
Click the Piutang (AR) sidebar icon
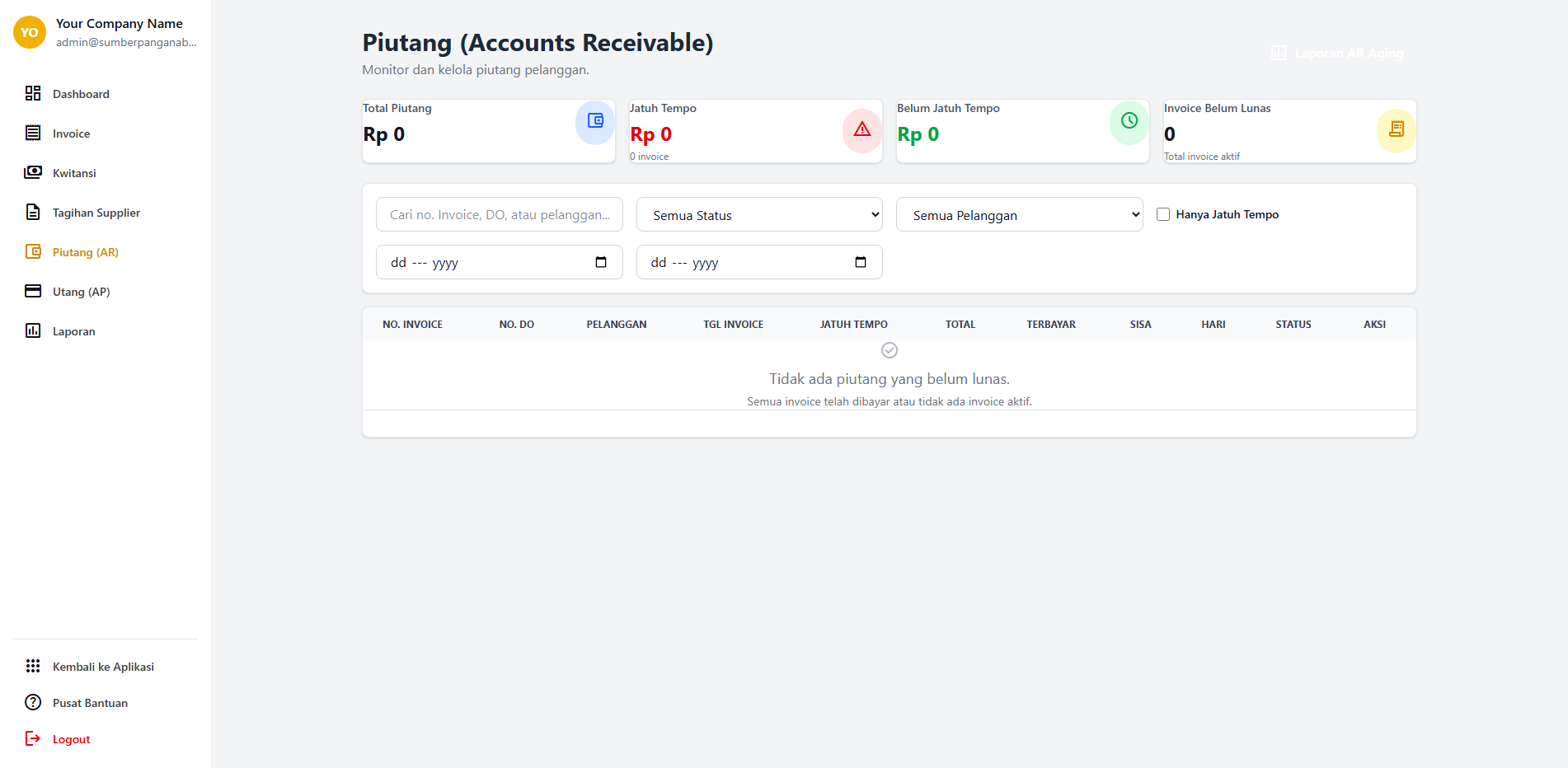tap(32, 251)
